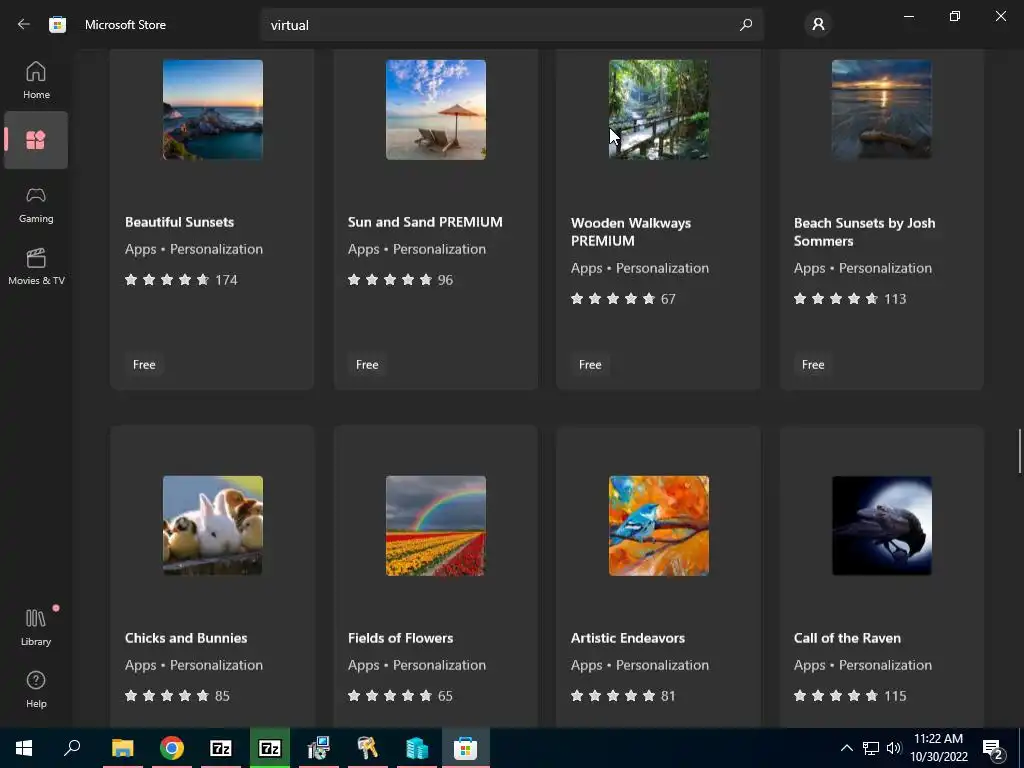Open Home in the sidebar

36,80
